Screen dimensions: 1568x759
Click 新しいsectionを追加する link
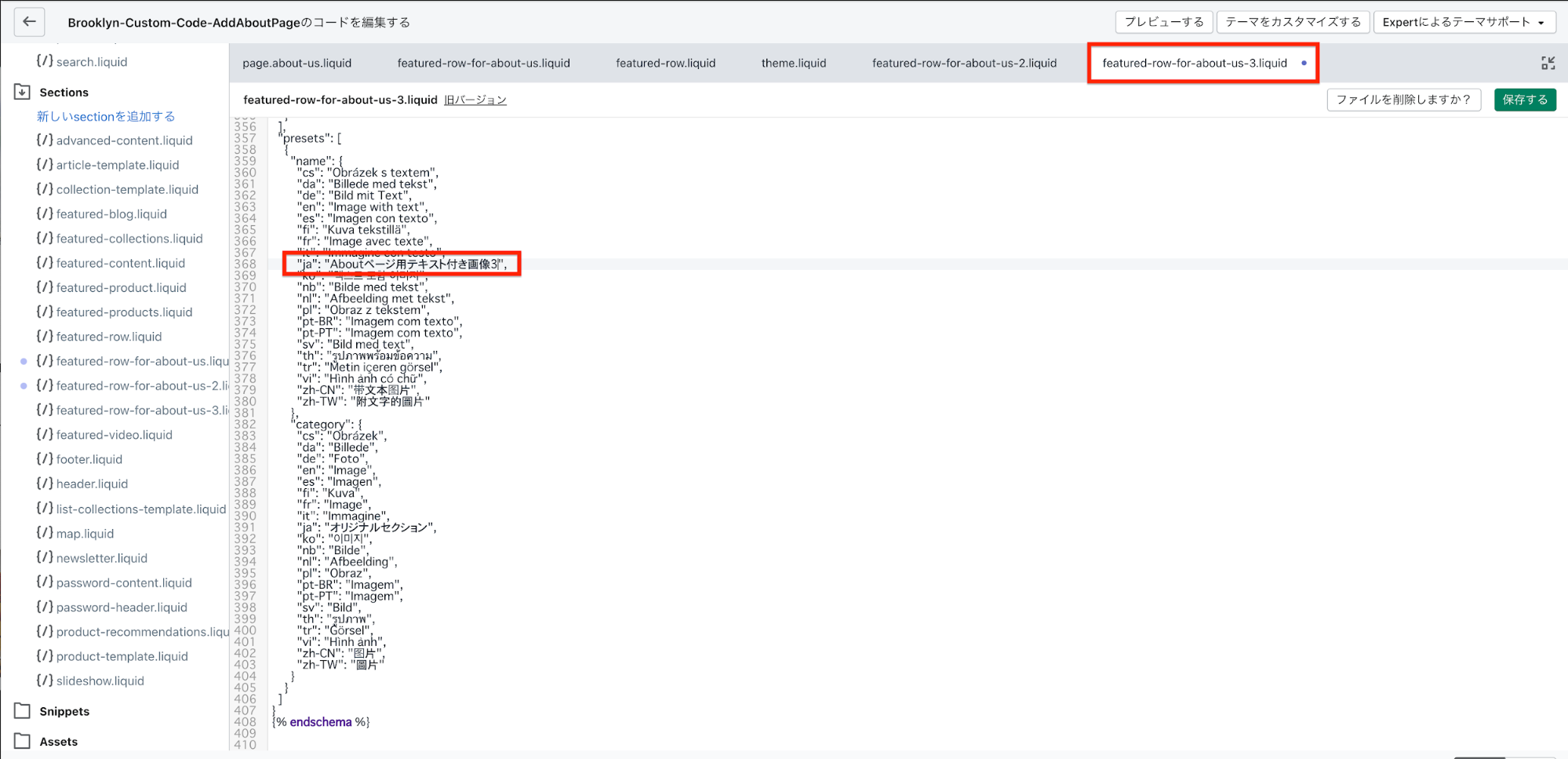(x=106, y=116)
